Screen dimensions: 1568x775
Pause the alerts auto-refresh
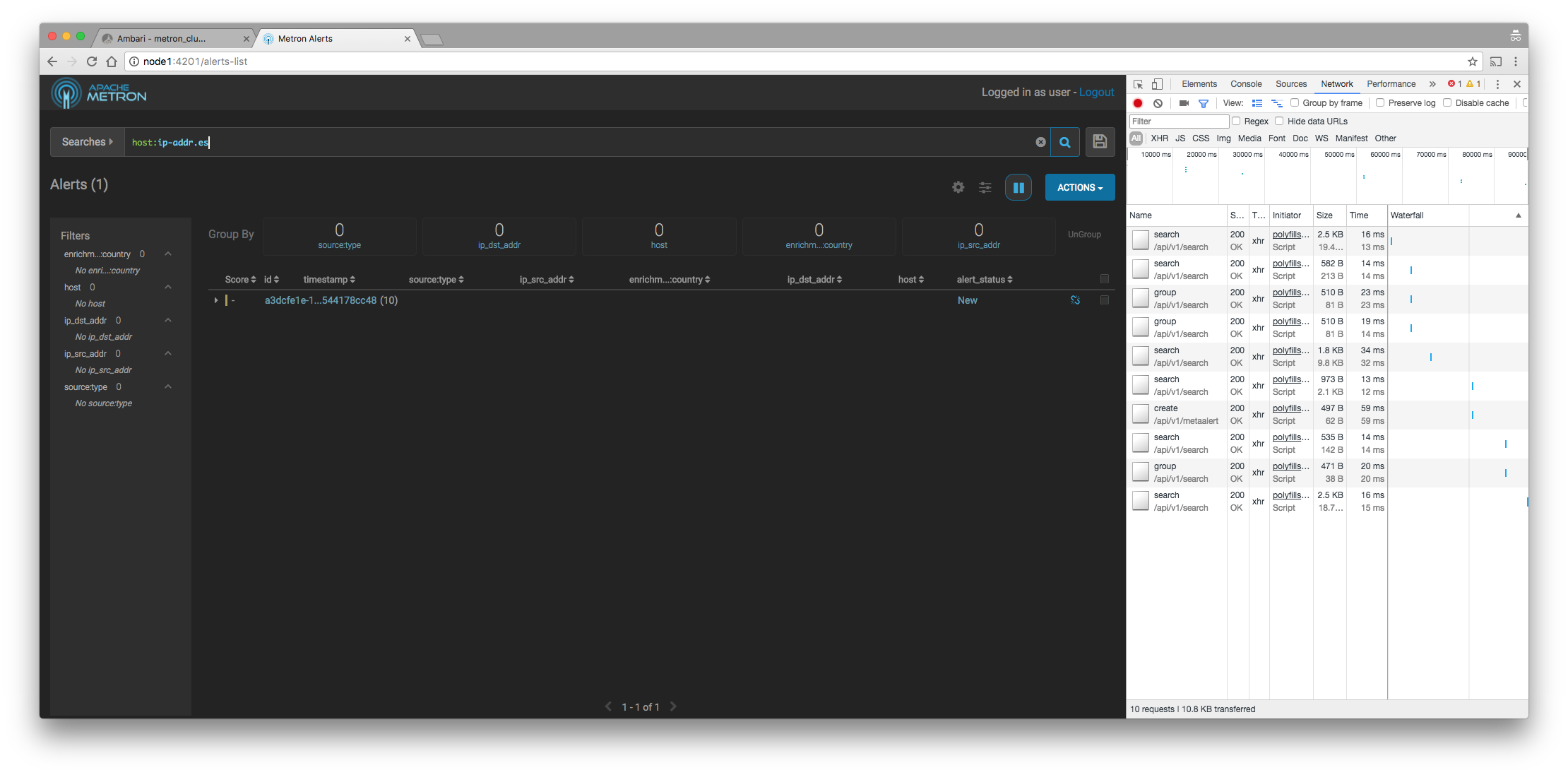(1018, 187)
